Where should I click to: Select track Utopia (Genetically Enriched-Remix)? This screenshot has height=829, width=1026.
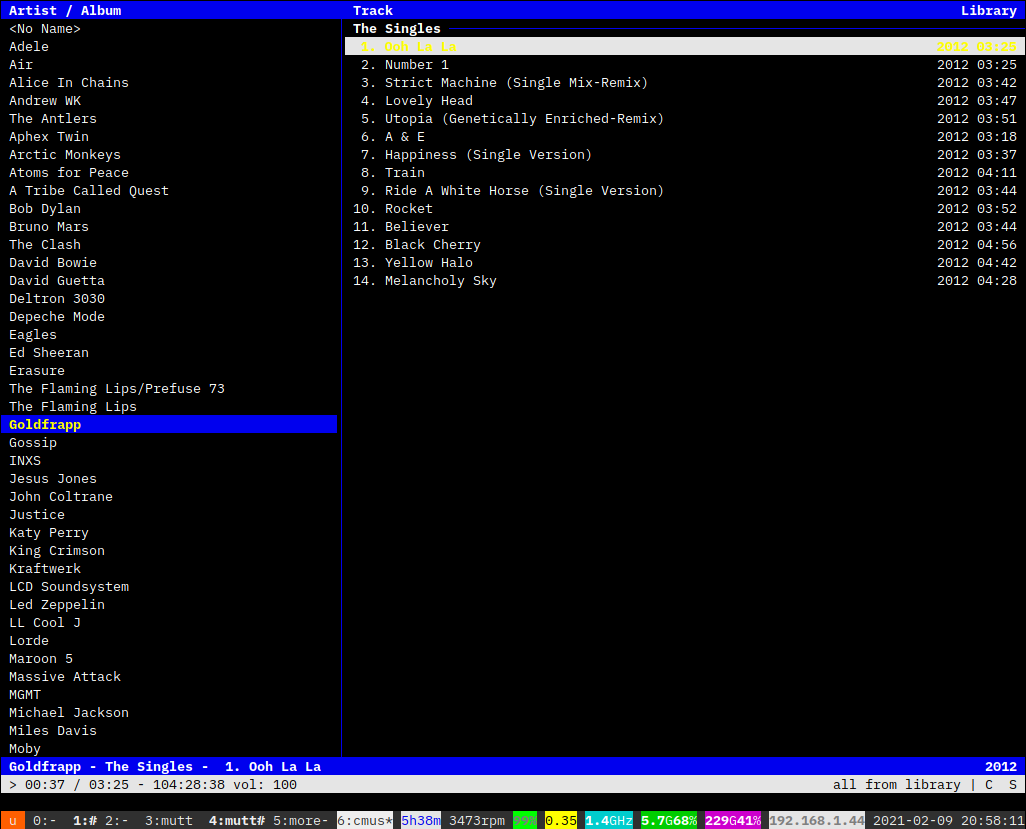point(685,118)
